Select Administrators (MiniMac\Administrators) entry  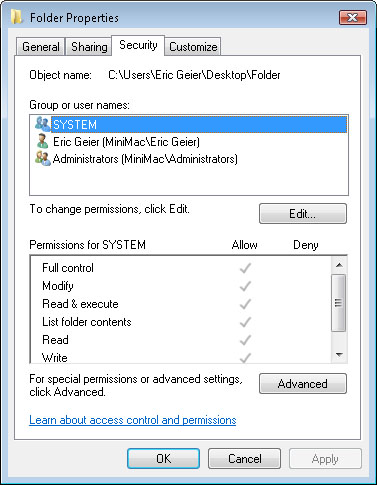pos(145,159)
